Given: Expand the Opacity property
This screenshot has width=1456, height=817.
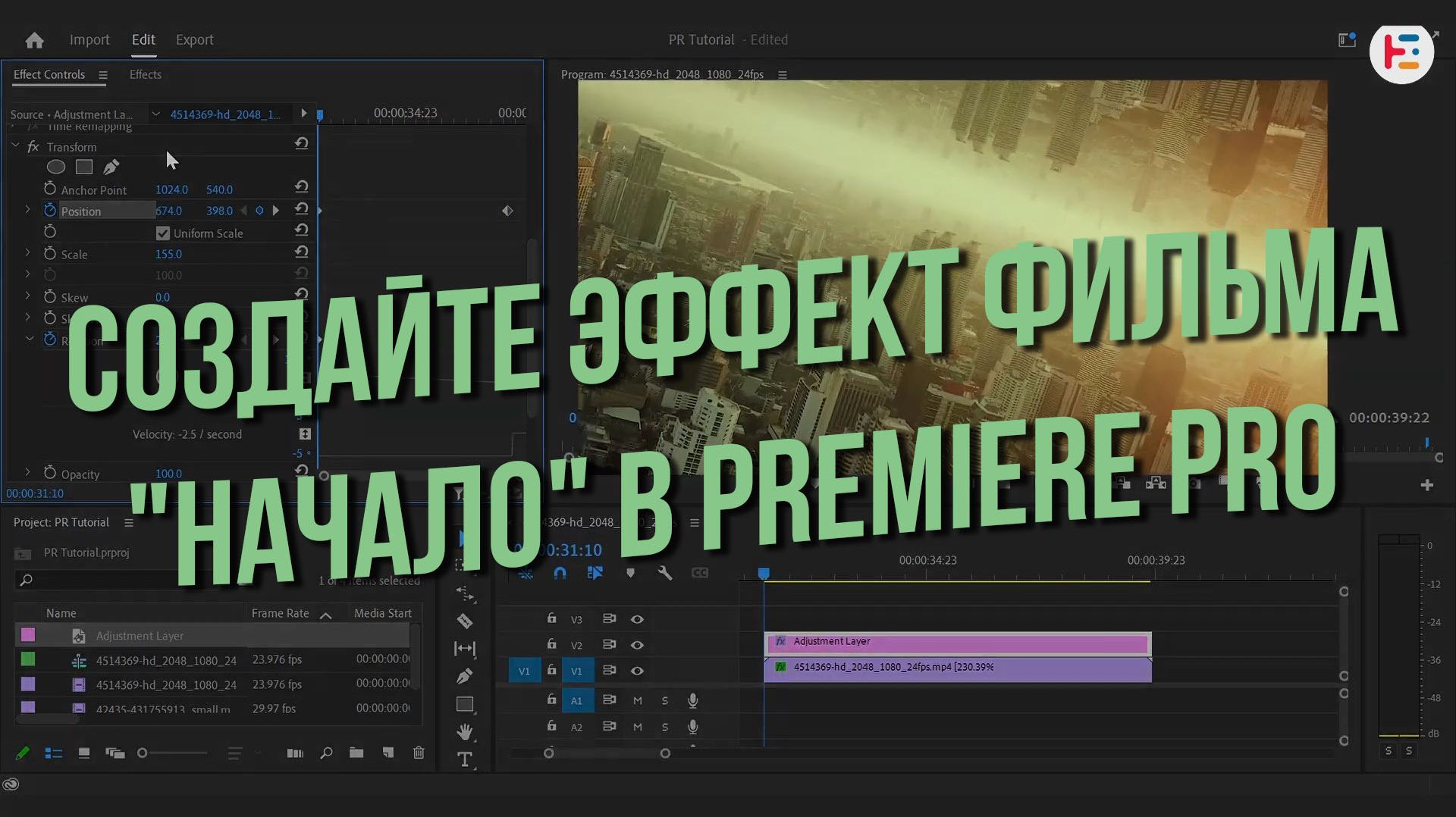Looking at the screenshot, I should click(x=28, y=472).
